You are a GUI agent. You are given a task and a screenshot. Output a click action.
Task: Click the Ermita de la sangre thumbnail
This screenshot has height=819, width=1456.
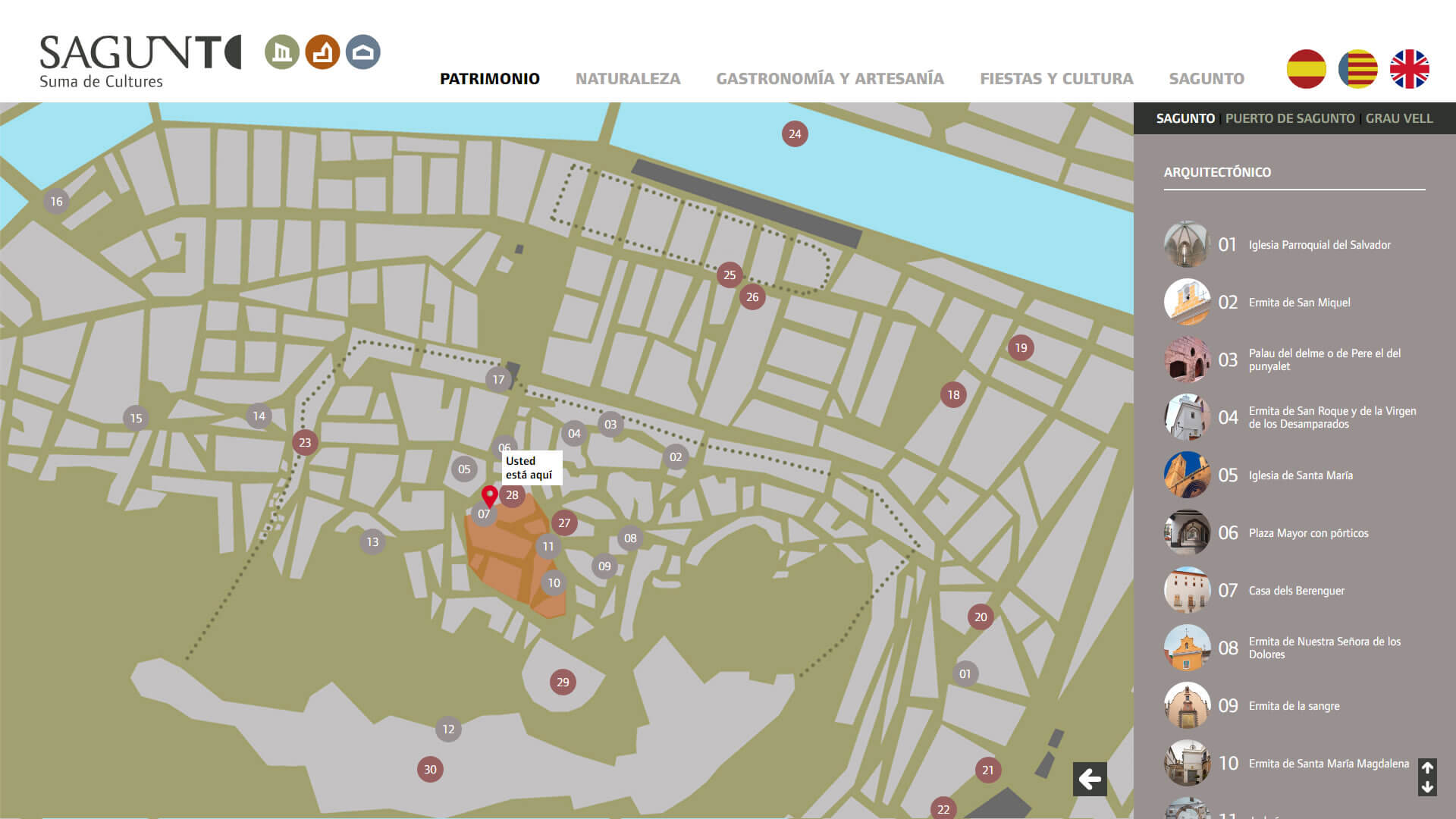pos(1187,706)
